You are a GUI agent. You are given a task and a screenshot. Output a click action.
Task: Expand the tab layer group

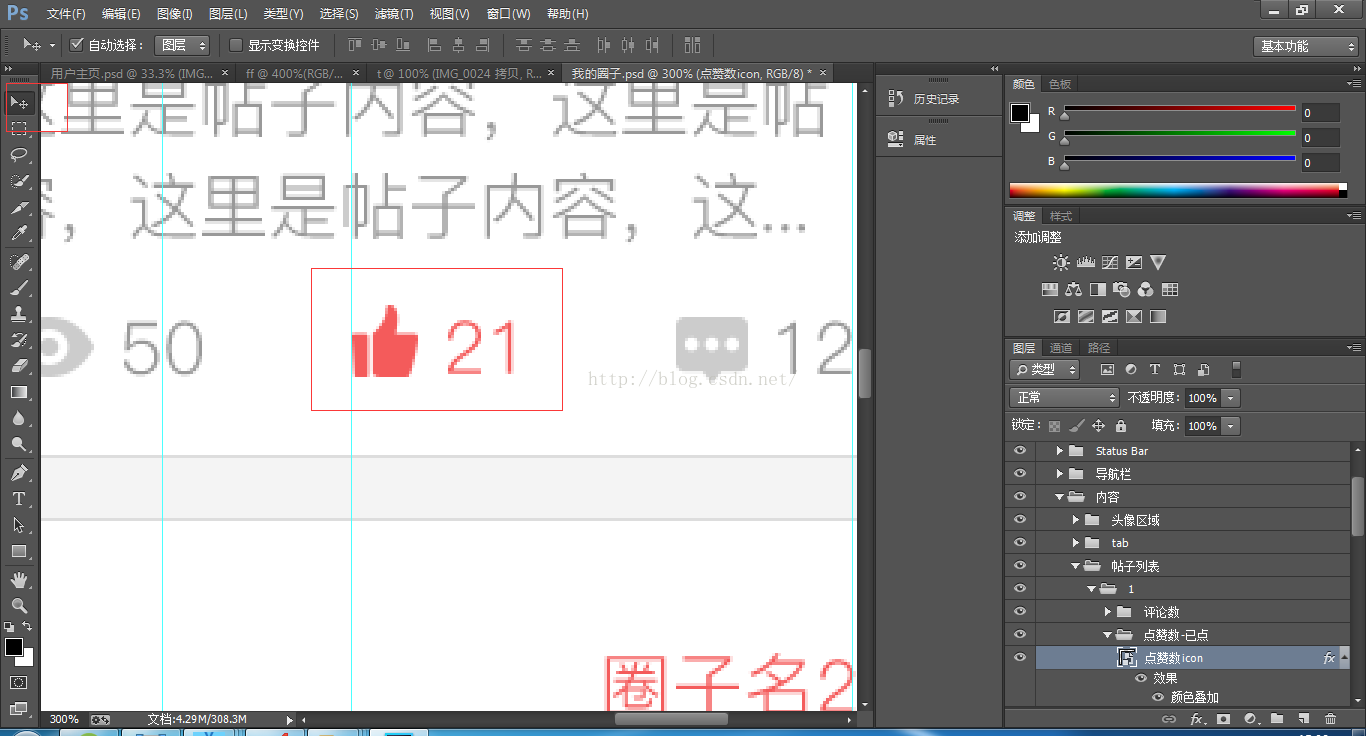coord(1075,543)
